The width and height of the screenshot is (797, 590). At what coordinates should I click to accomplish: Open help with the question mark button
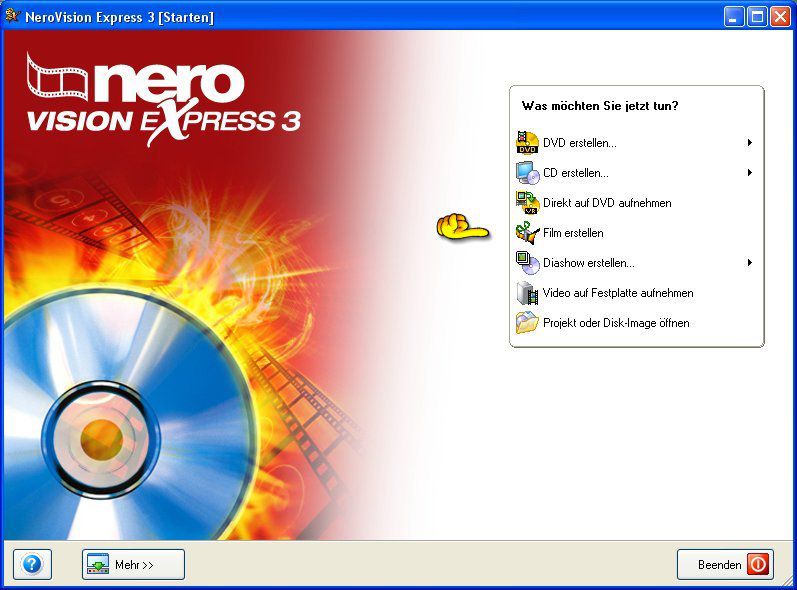(33, 564)
